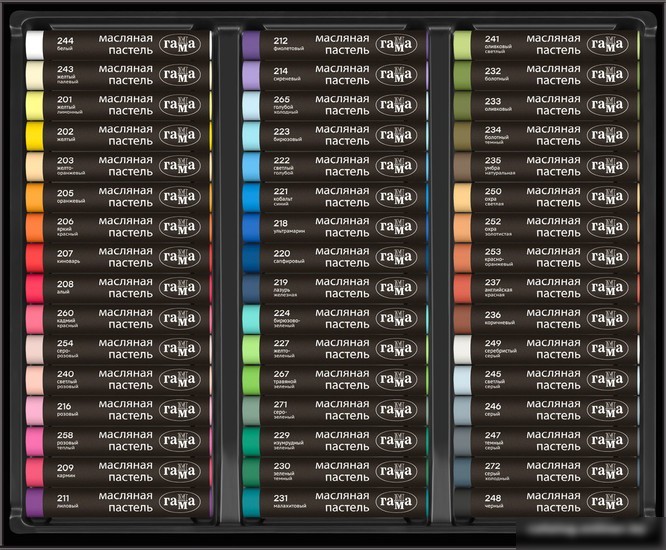Click the 202 желтый label
Screen dimensions: 666x550
(x=66, y=134)
